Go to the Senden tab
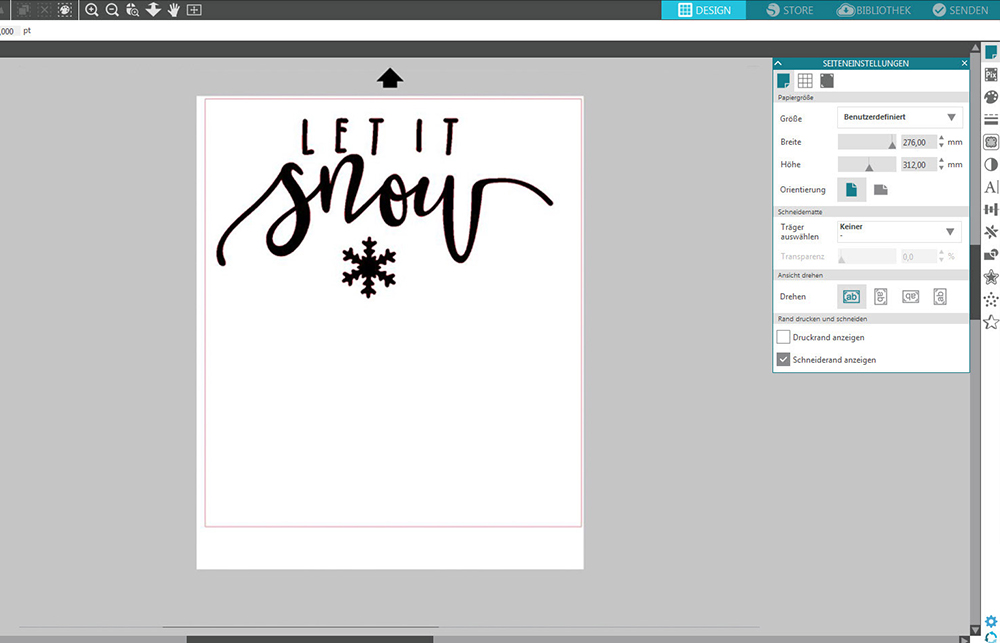This screenshot has height=643, width=1000. [x=960, y=10]
